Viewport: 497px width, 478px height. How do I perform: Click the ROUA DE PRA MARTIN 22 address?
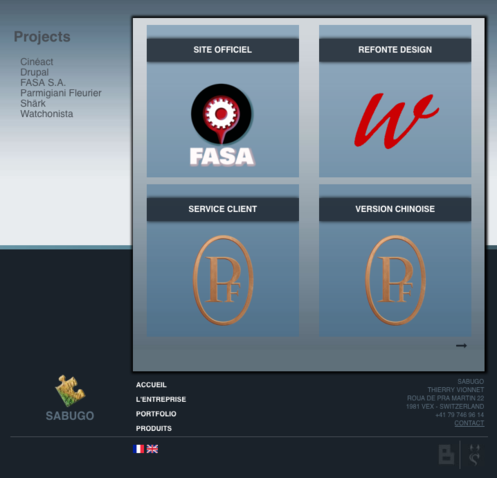click(445, 398)
